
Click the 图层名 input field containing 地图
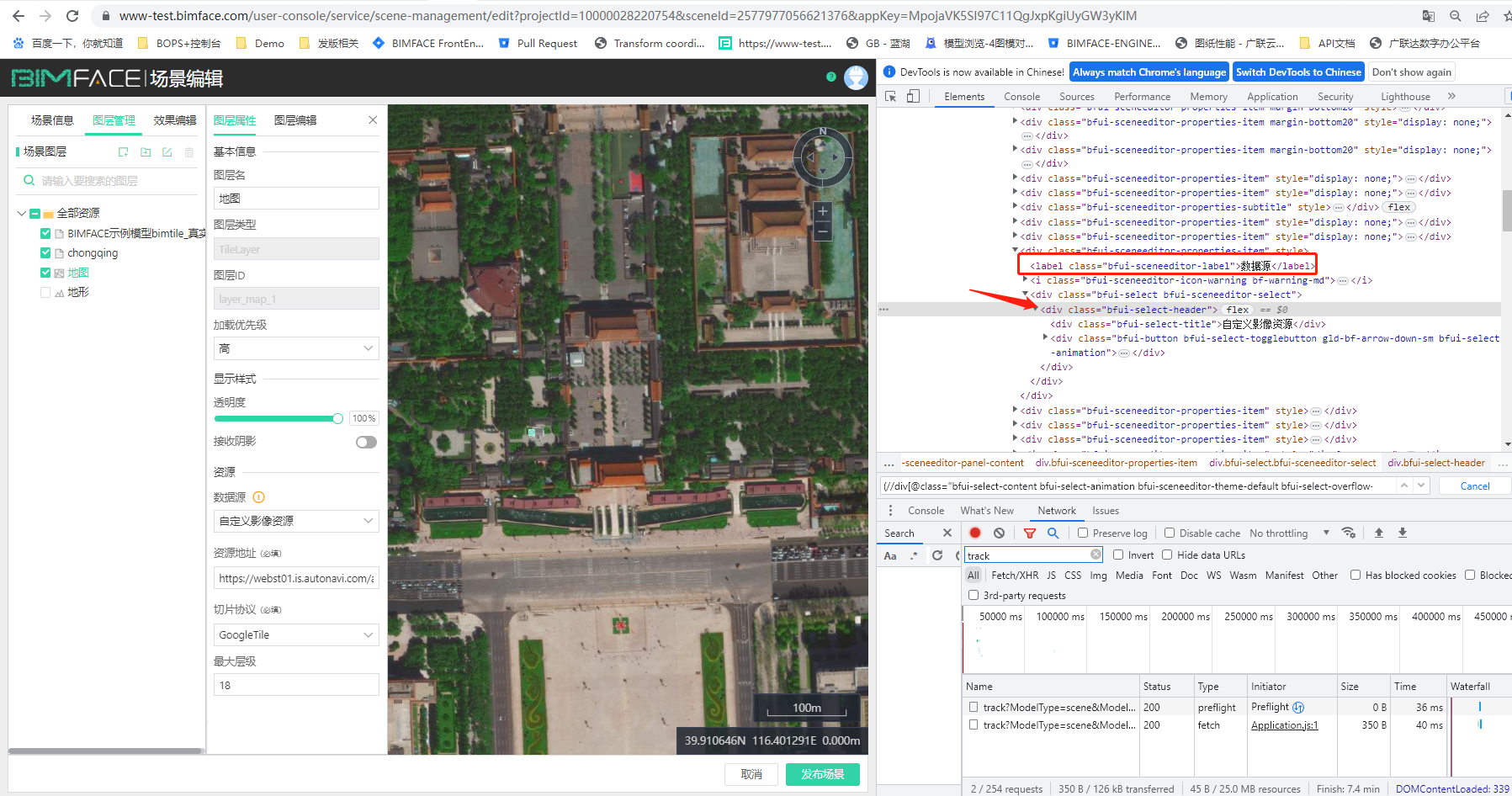(x=296, y=199)
